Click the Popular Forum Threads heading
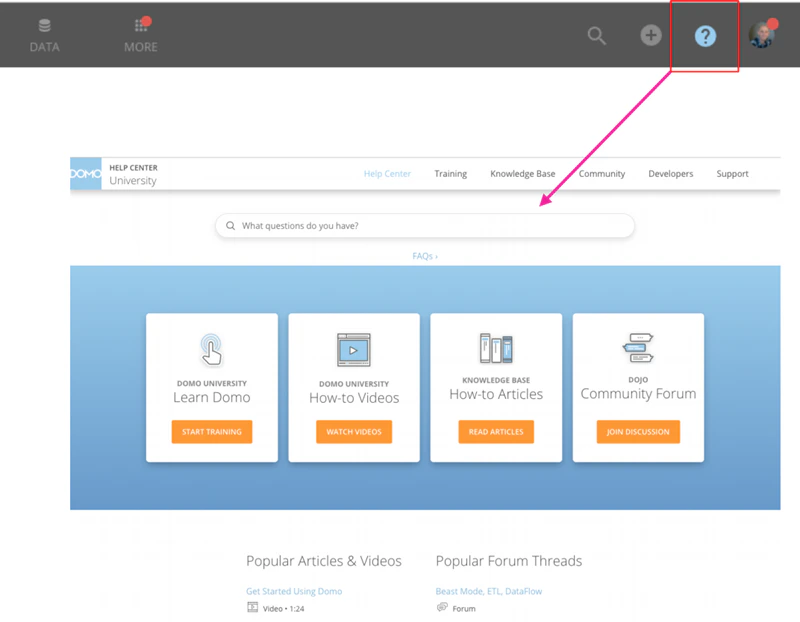The image size is (800, 622). click(x=509, y=561)
